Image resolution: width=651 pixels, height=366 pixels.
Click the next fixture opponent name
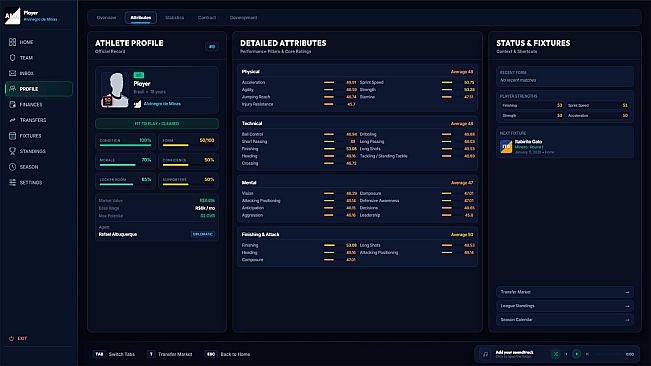[528, 142]
